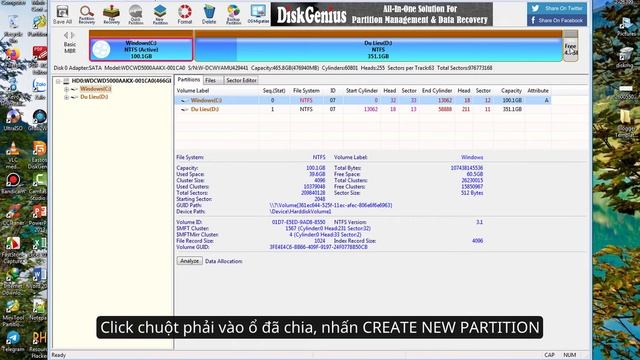Click the Capacity column header
Image resolution: width=640 pixels, height=360 pixels.
tap(511, 91)
